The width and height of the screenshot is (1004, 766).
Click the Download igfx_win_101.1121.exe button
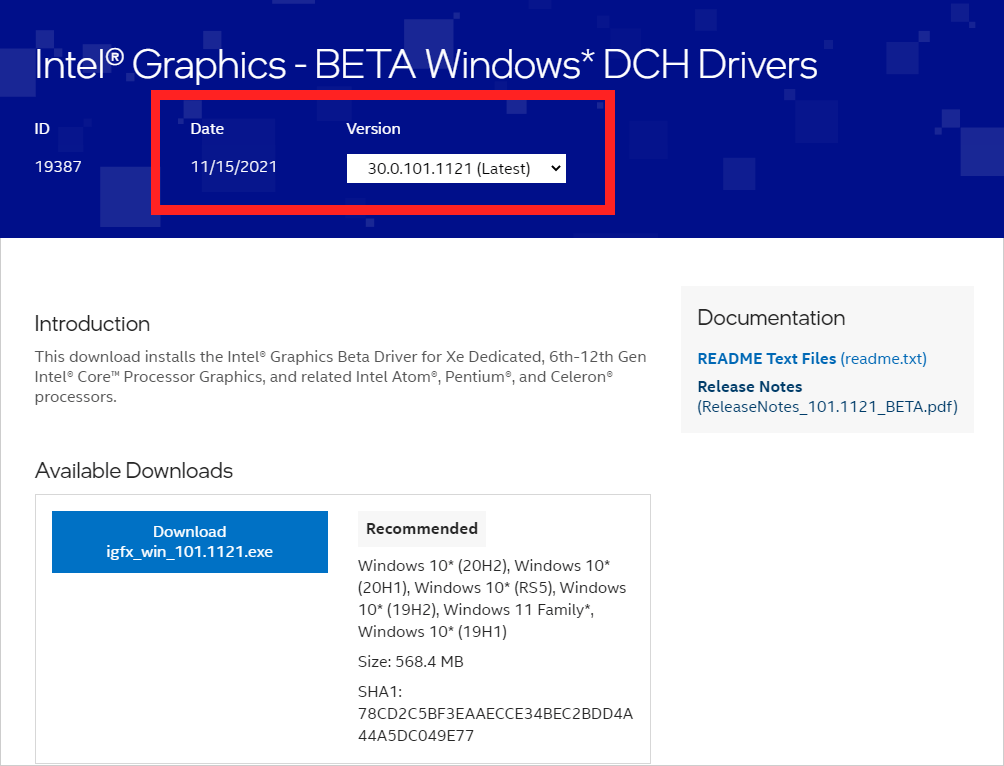point(190,542)
